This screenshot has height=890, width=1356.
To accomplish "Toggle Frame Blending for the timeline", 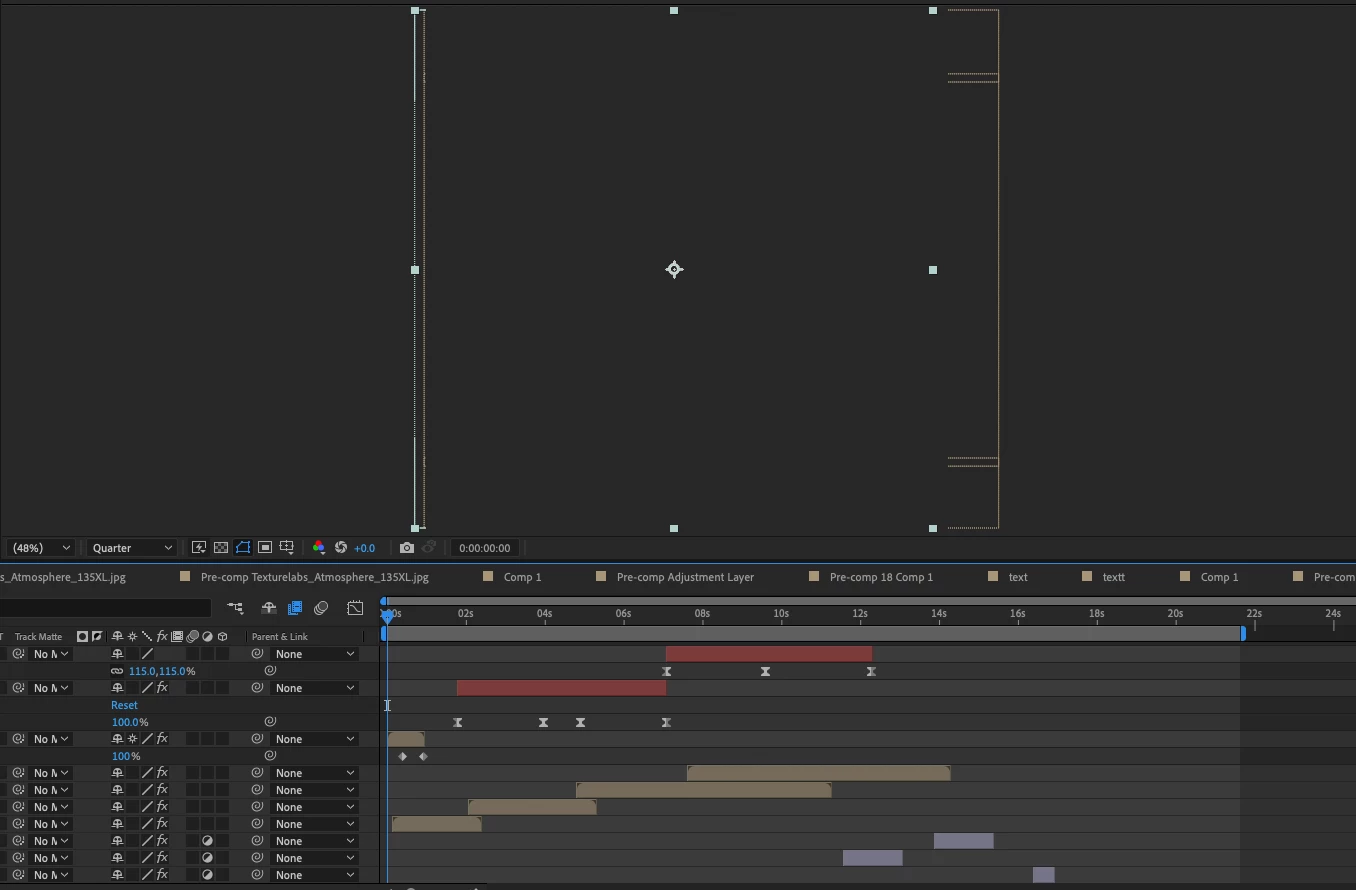I will point(295,608).
